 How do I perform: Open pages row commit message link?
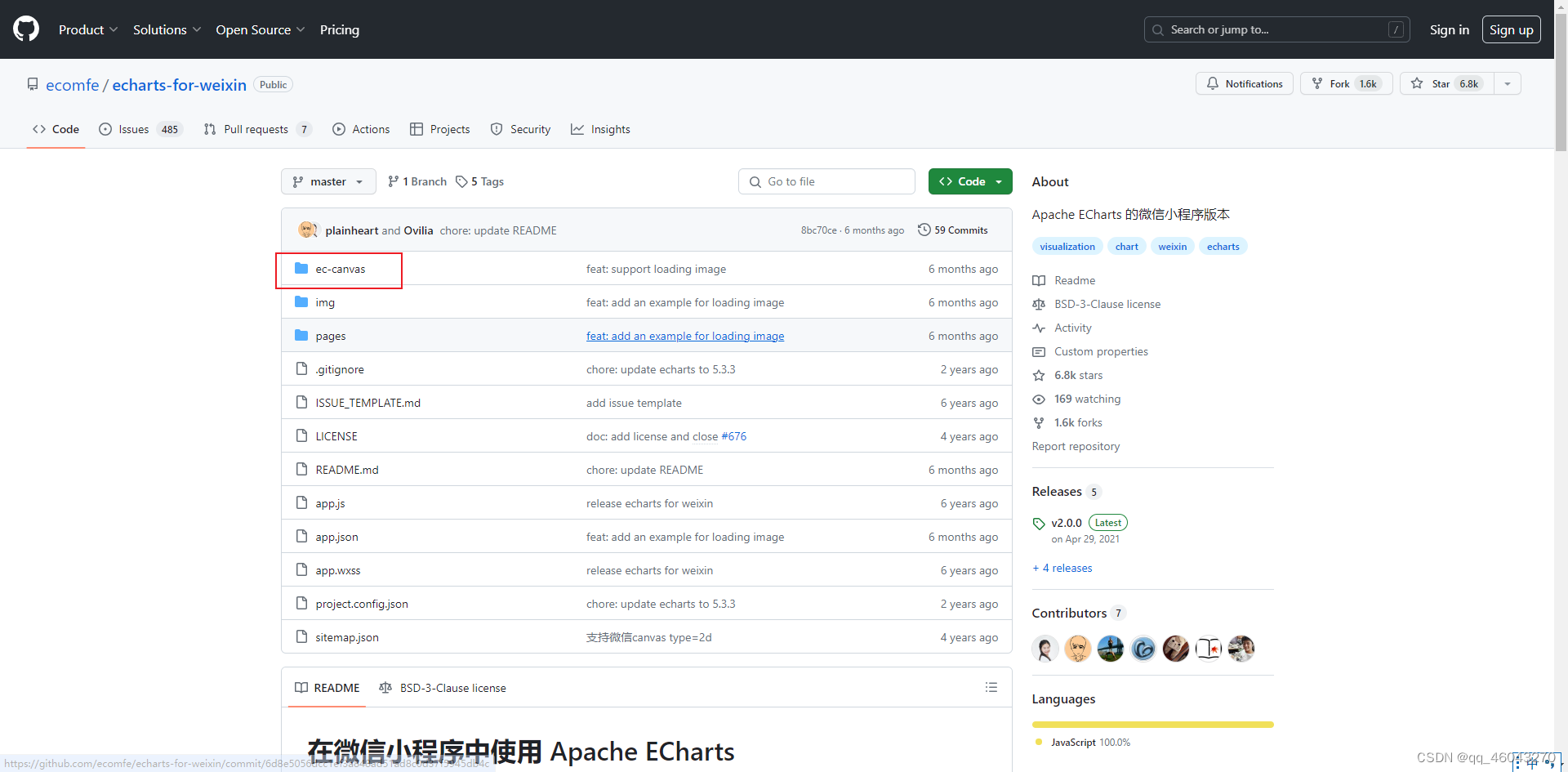(x=685, y=336)
